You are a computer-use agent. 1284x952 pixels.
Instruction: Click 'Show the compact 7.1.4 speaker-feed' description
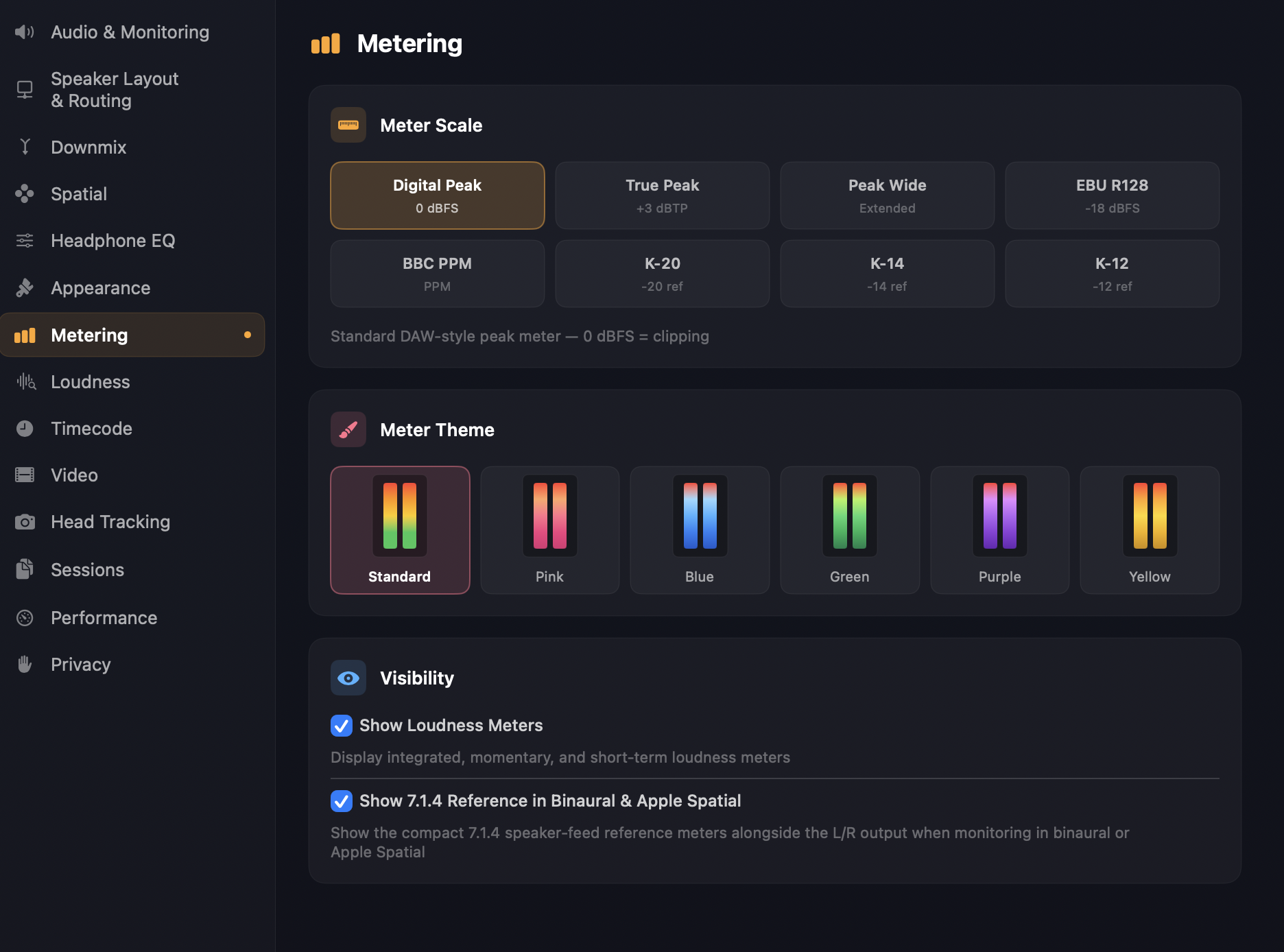(730, 842)
